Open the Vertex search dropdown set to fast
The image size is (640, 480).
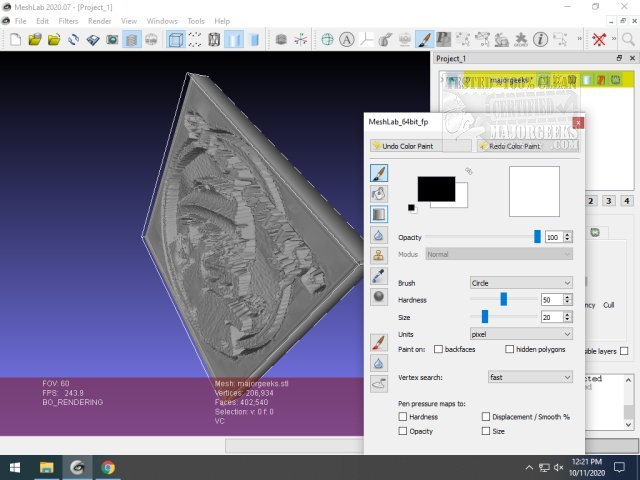[x=529, y=377]
